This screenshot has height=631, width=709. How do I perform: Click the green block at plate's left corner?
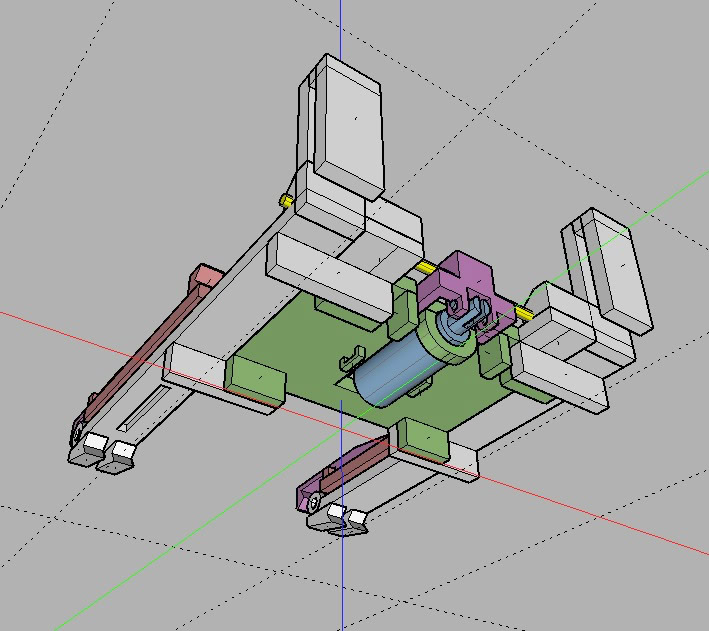254,376
